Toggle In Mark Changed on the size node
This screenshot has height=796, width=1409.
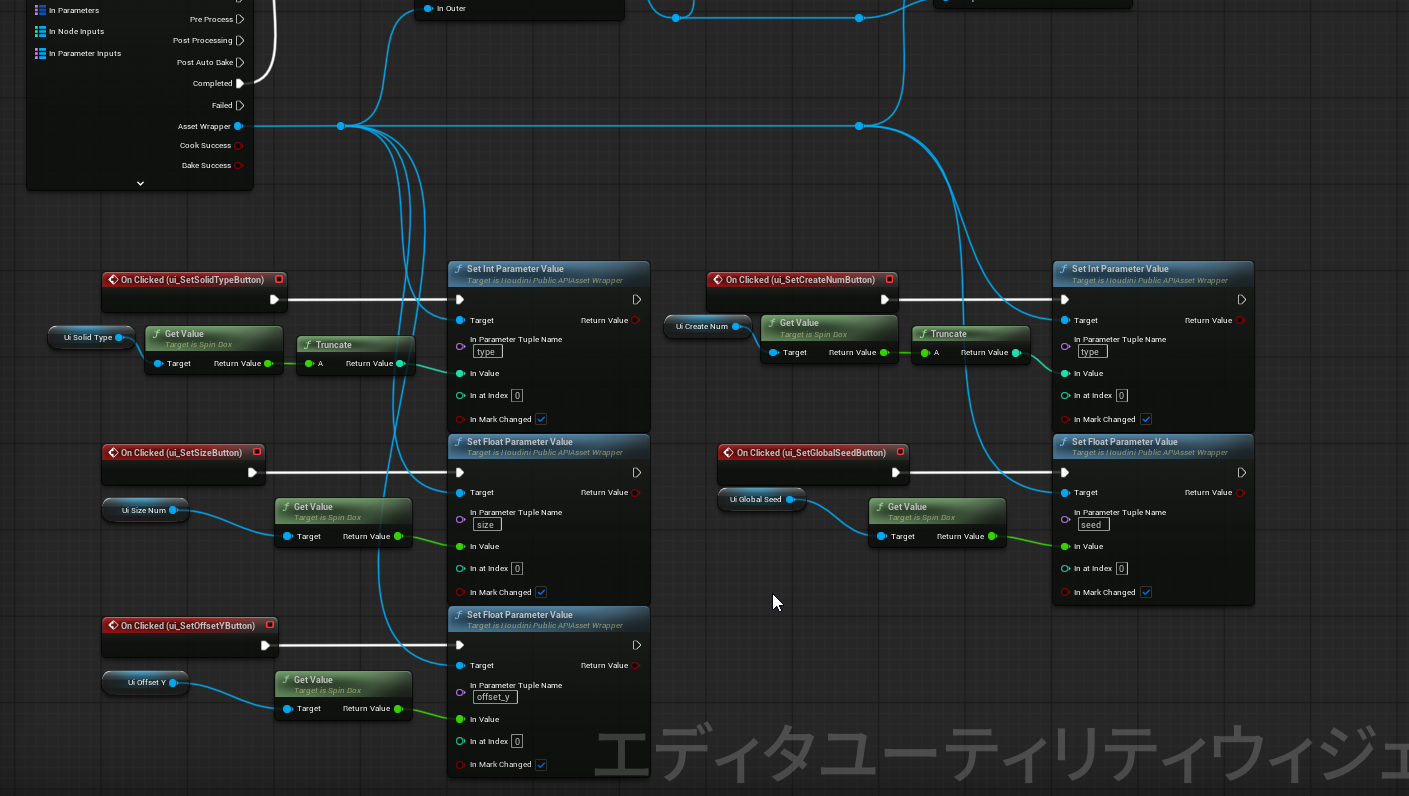pyautogui.click(x=541, y=592)
